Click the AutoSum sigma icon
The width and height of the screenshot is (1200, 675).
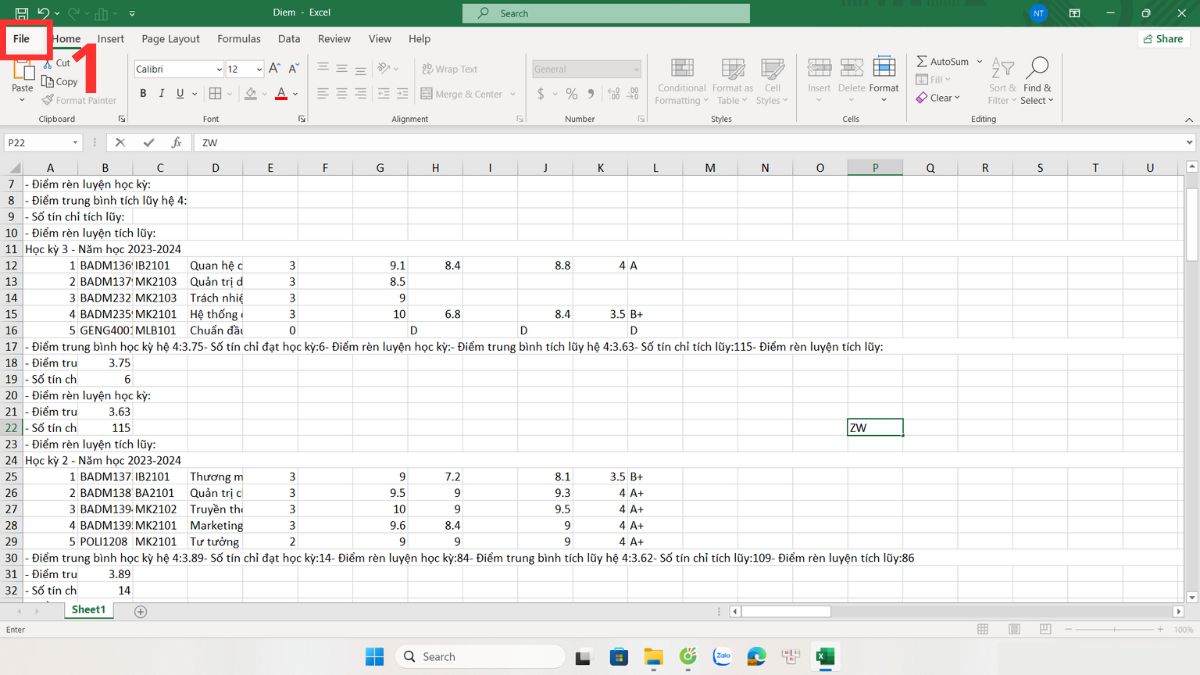coord(922,62)
